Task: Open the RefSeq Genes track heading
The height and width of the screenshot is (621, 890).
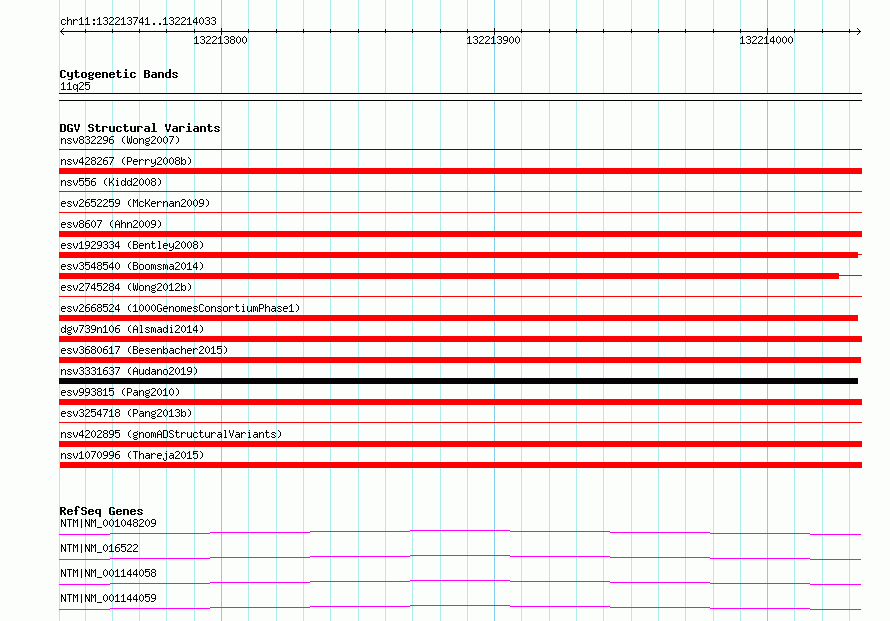Action: point(101,511)
